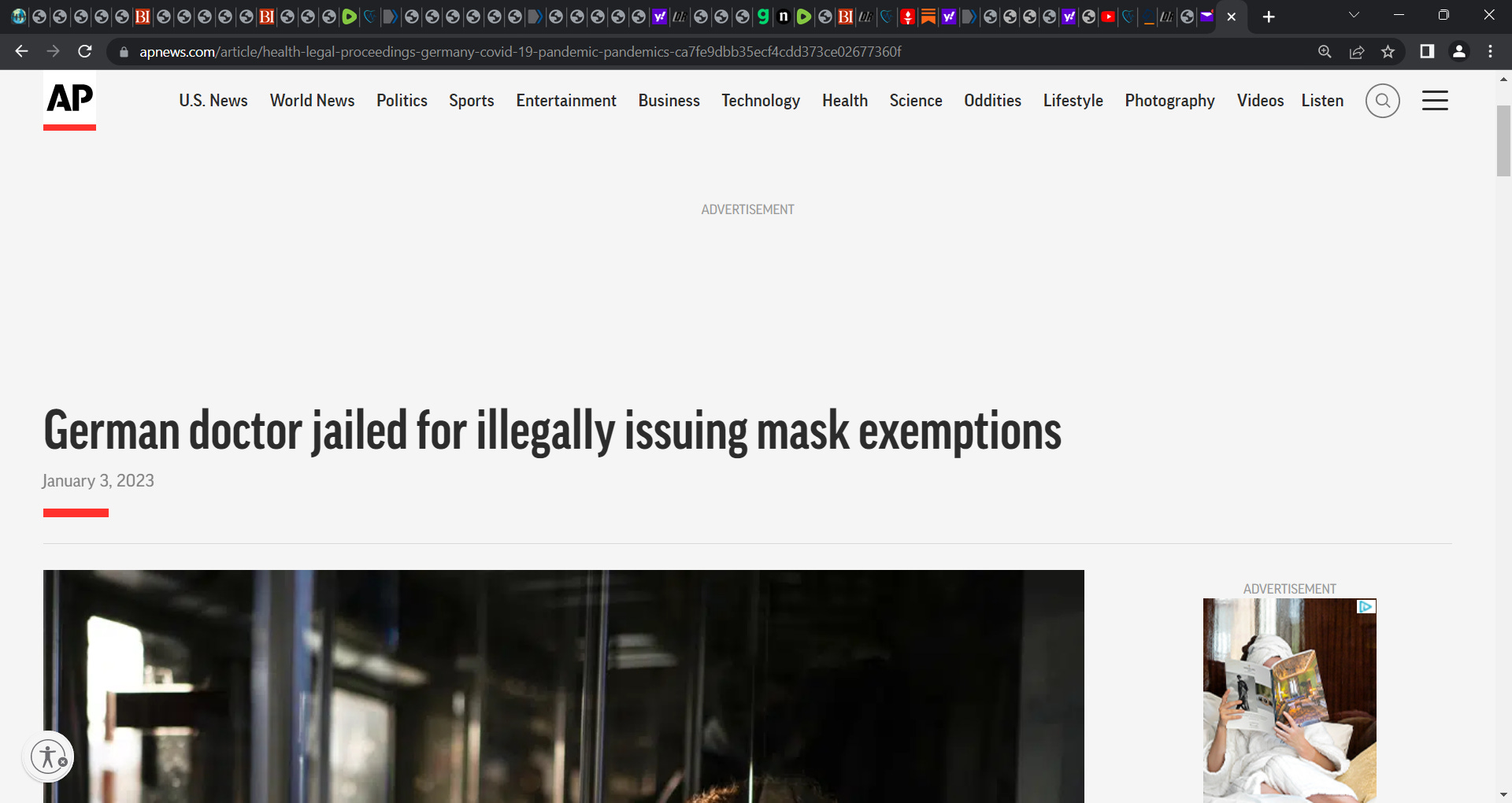Open Chrome three-dot menu
The height and width of the screenshot is (803, 1512).
1490,52
